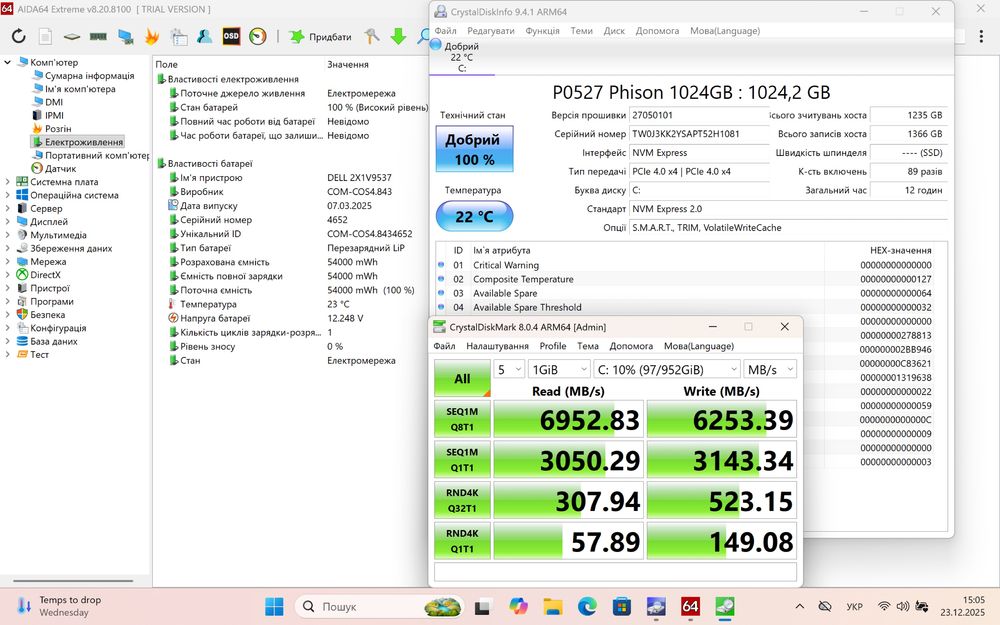Image resolution: width=1000 pixels, height=625 pixels.
Task: Click the green download update arrow
Action: point(399,36)
